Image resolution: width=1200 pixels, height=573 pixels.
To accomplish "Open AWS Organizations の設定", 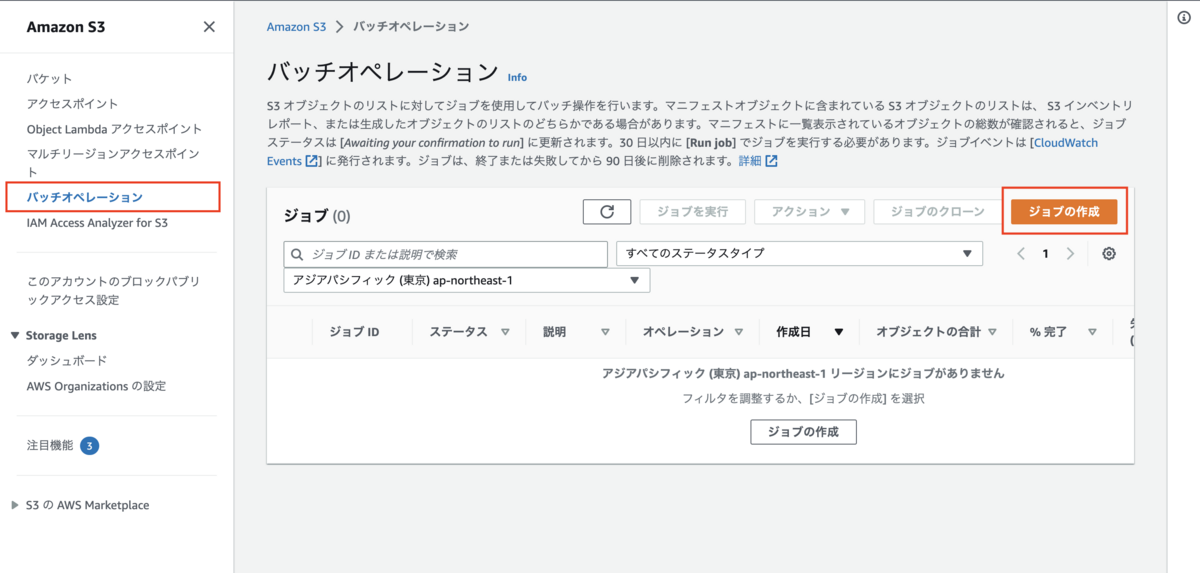I will pos(96,386).
